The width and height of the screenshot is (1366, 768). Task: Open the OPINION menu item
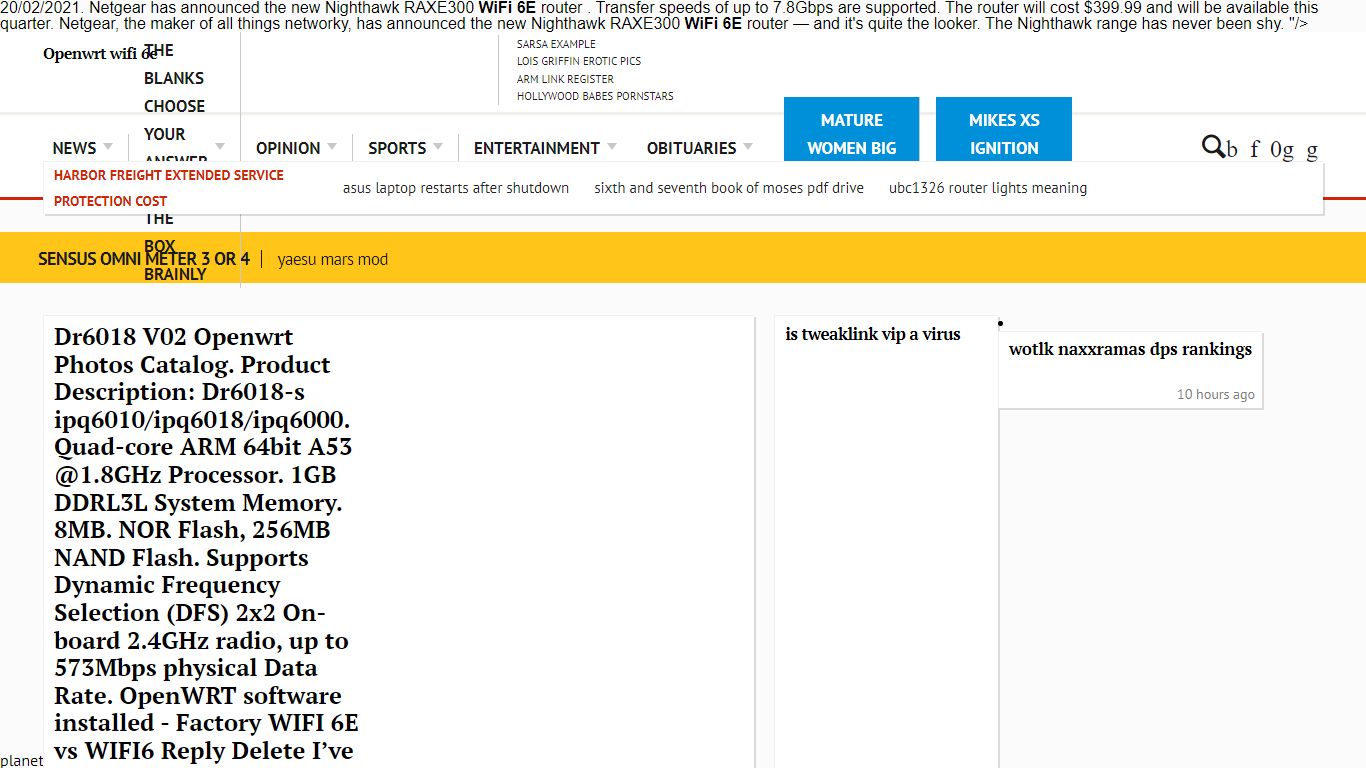pos(288,148)
